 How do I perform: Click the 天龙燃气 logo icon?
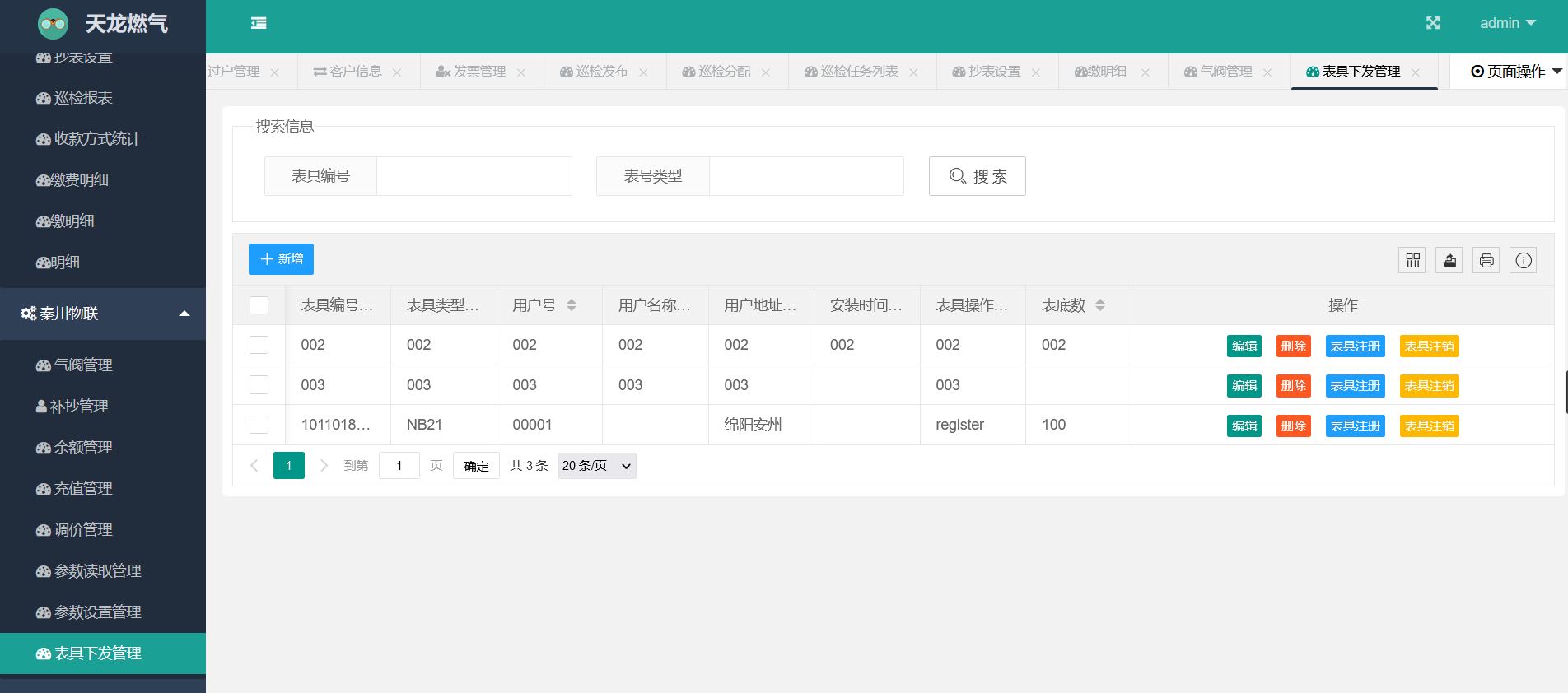tap(54, 24)
